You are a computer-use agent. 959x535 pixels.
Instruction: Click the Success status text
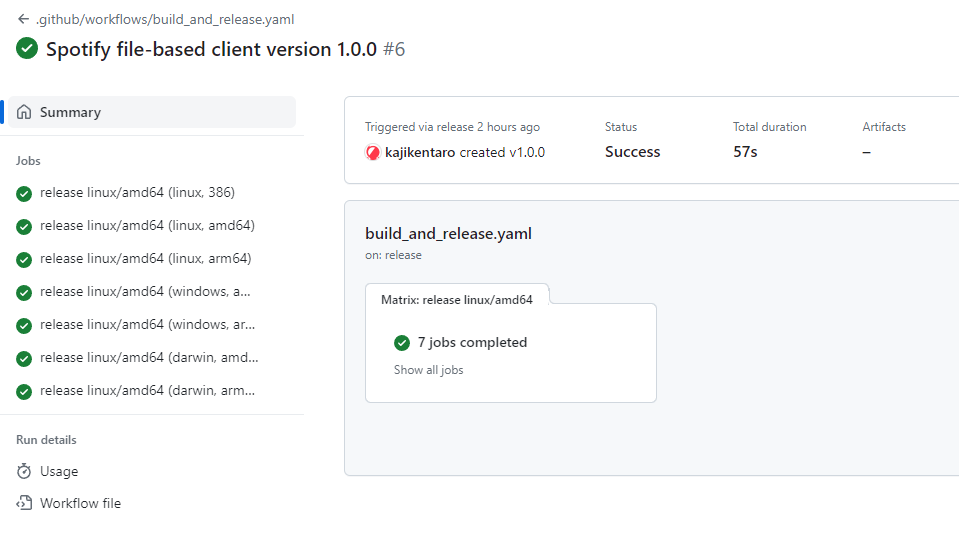(632, 152)
